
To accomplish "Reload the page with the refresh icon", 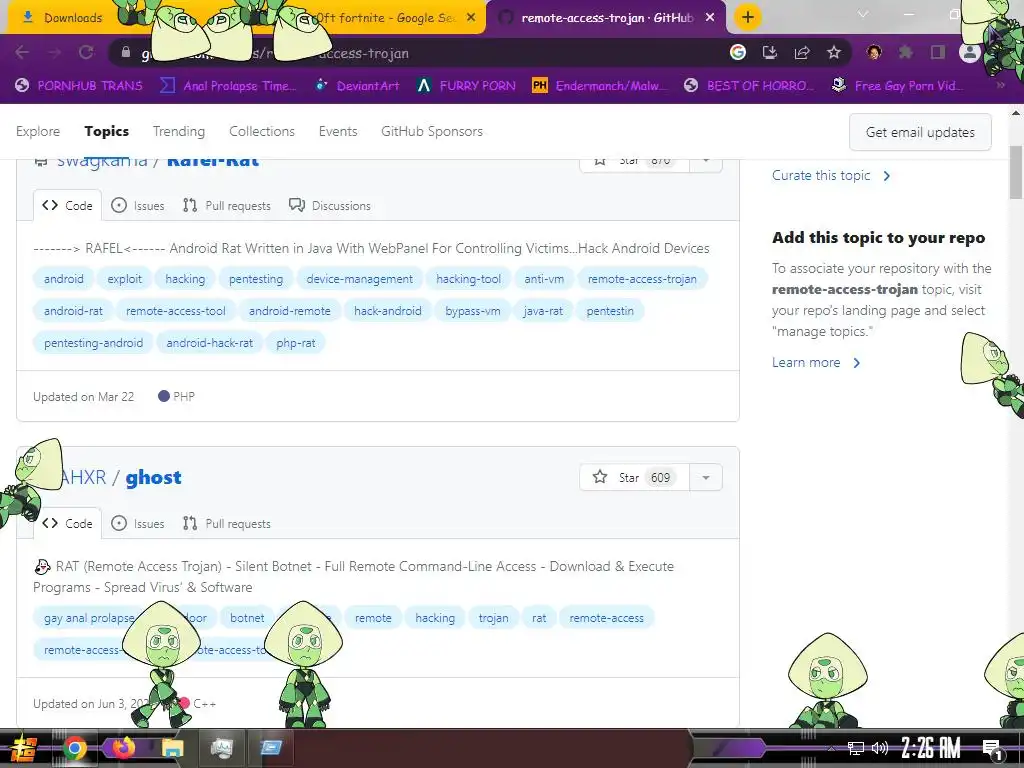I will 86,53.
